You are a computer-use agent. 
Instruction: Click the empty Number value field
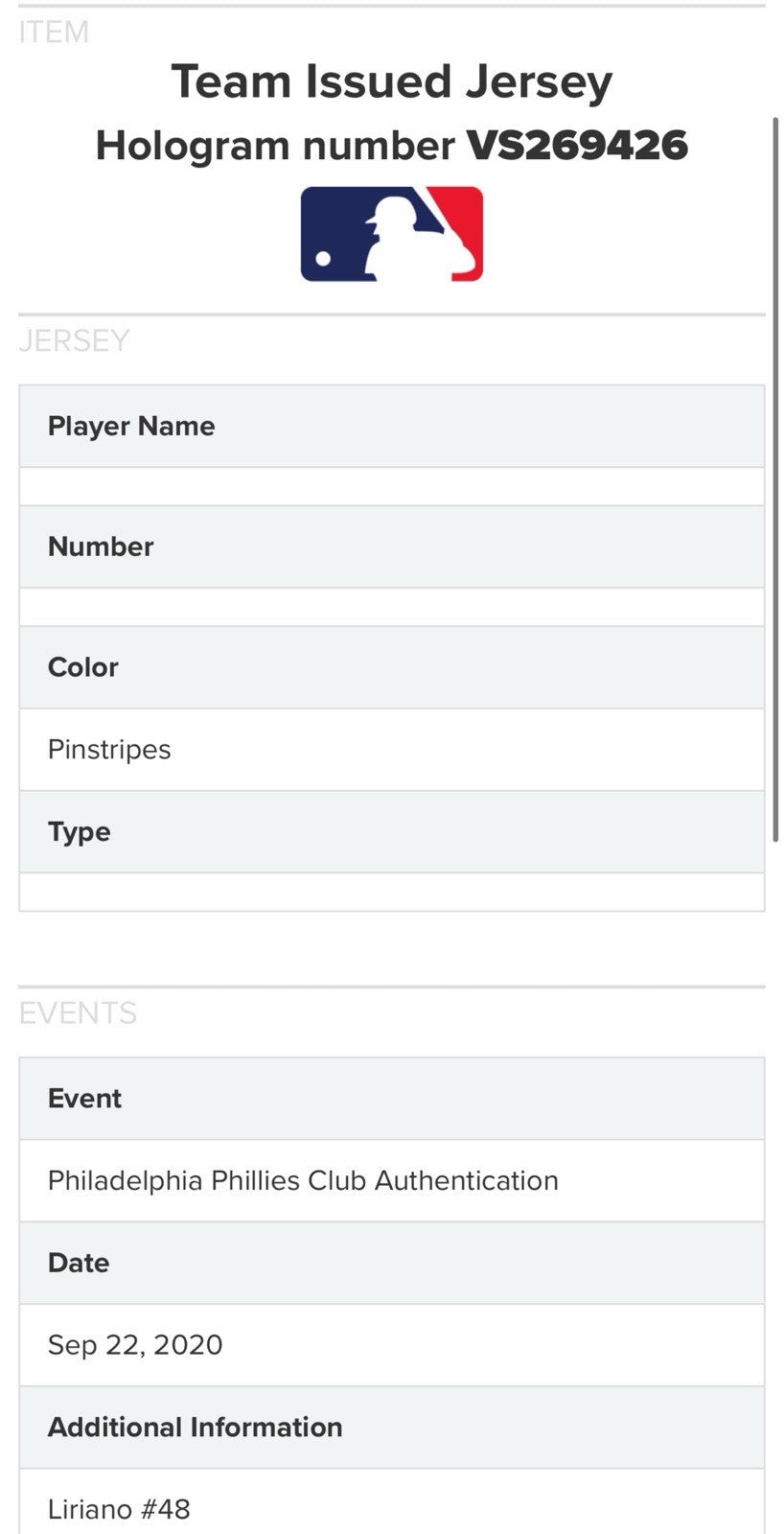(391, 608)
